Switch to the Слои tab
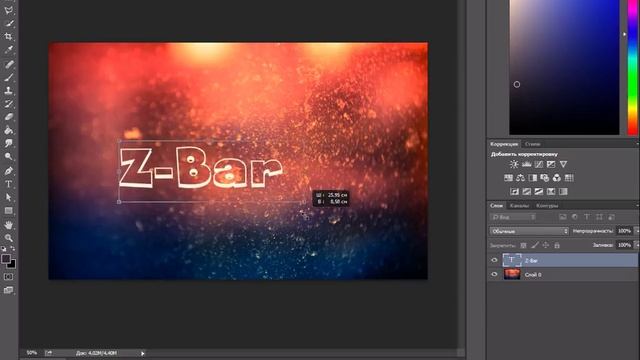Viewport: 640px width, 360px height. pos(496,205)
